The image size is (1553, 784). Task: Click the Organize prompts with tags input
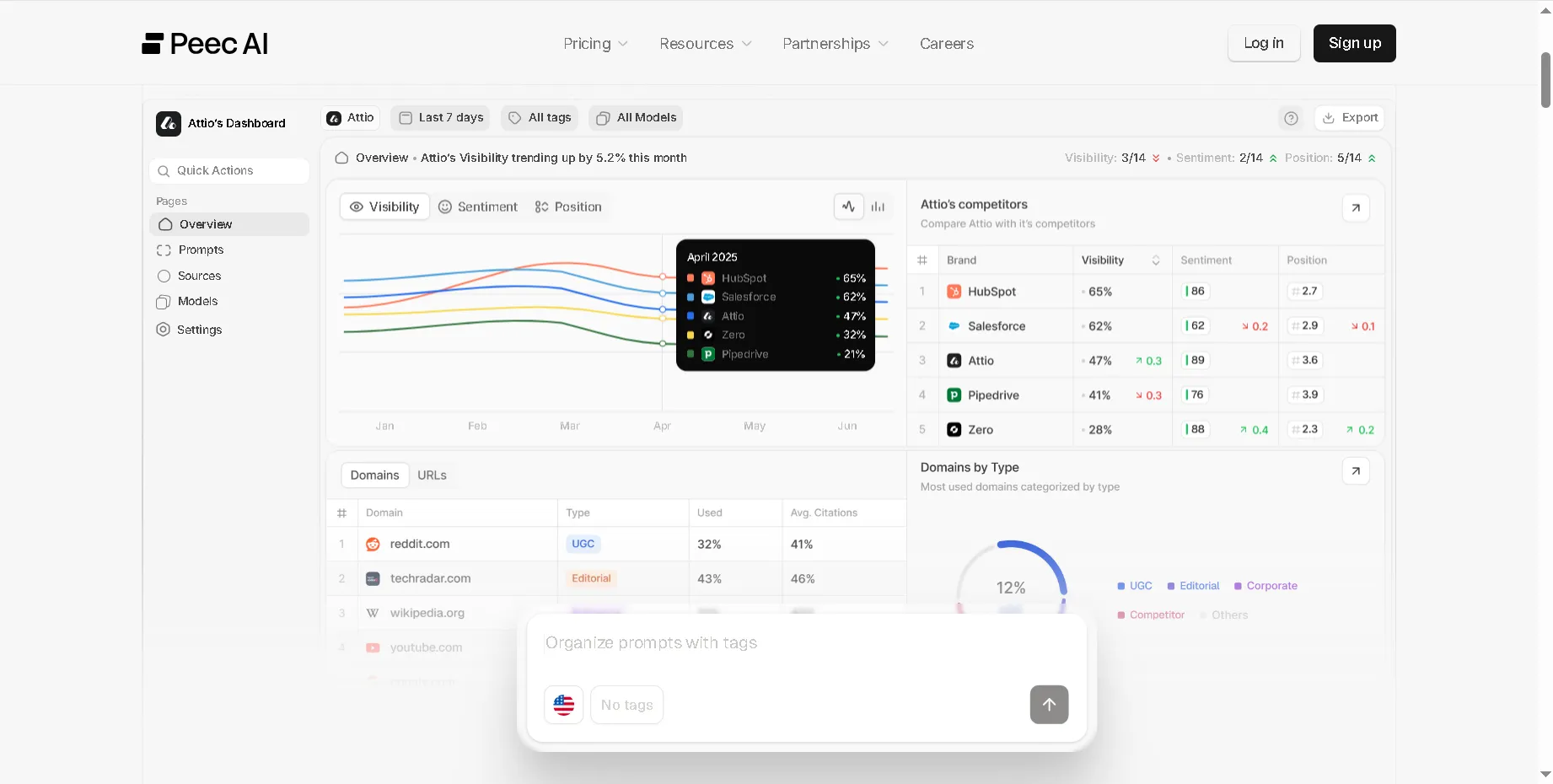(806, 643)
